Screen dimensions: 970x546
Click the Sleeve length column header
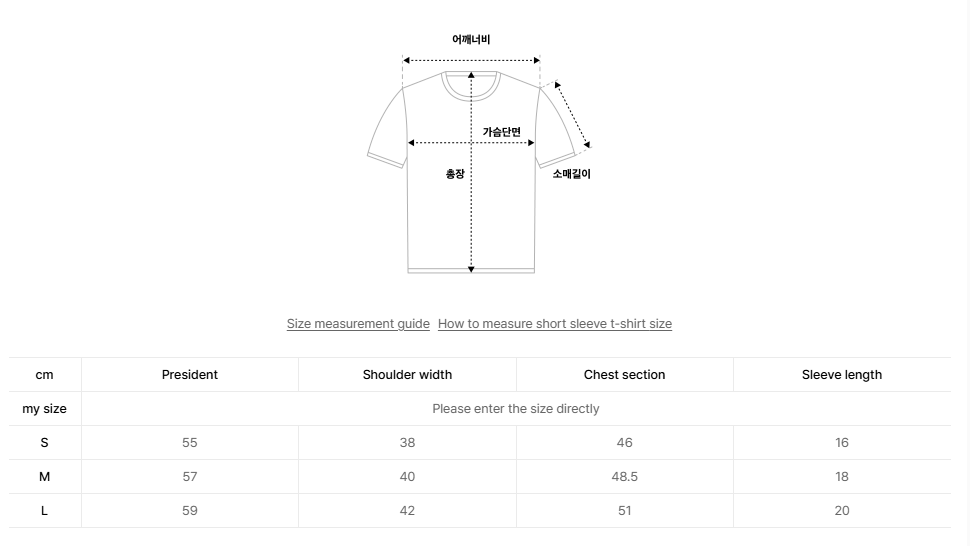(842, 375)
